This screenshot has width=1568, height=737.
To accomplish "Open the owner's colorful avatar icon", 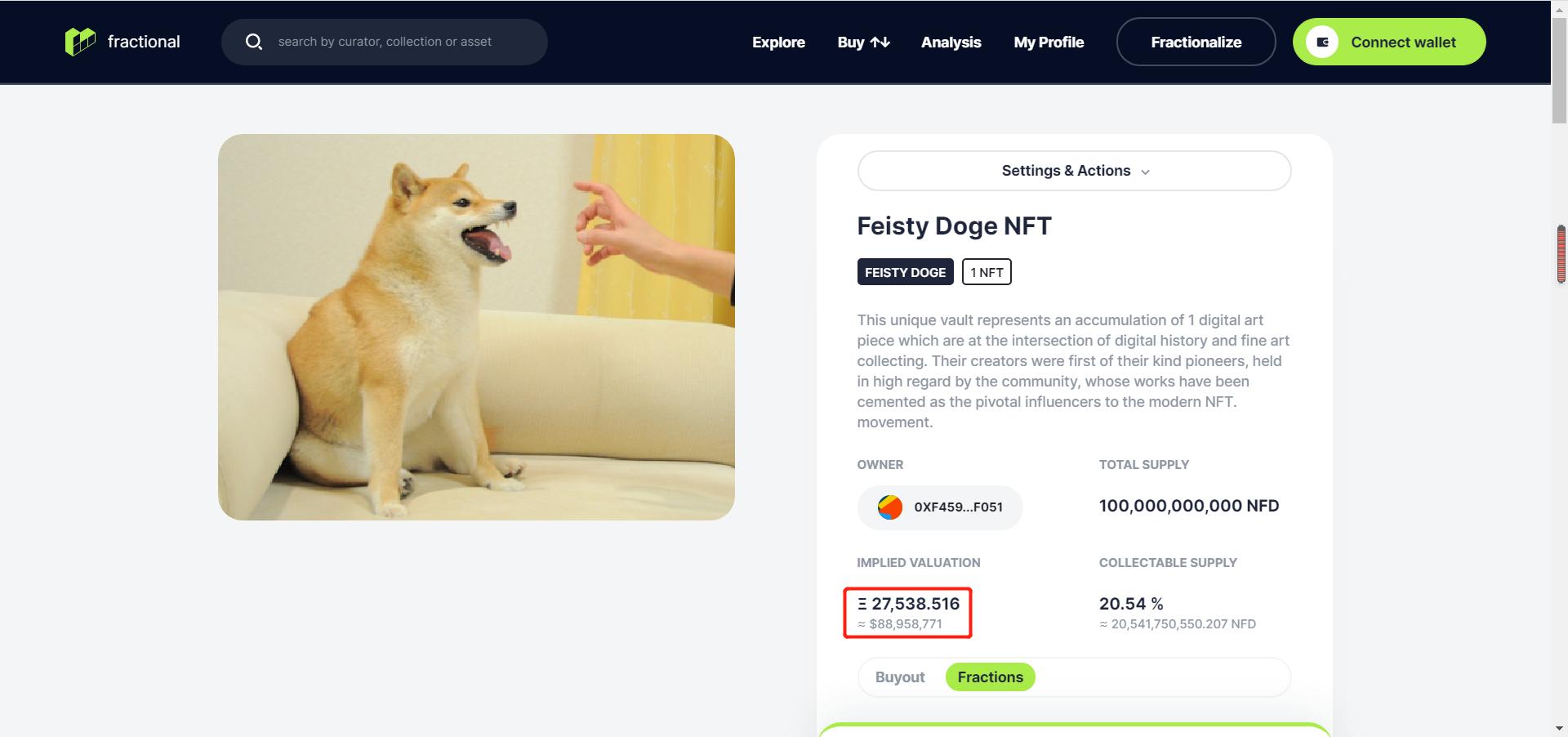I will coord(889,507).
